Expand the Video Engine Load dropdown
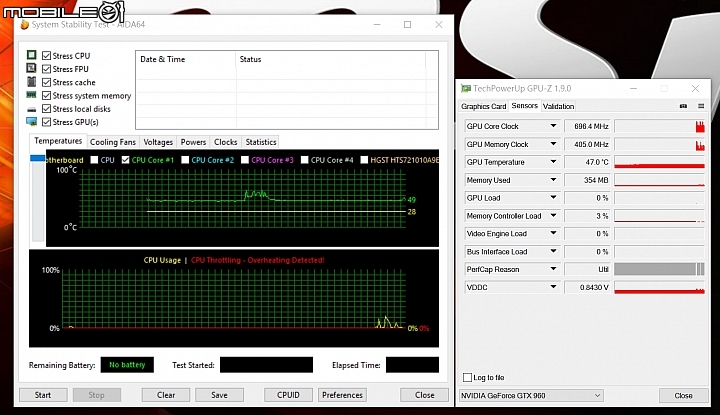The image size is (720, 415). click(553, 233)
